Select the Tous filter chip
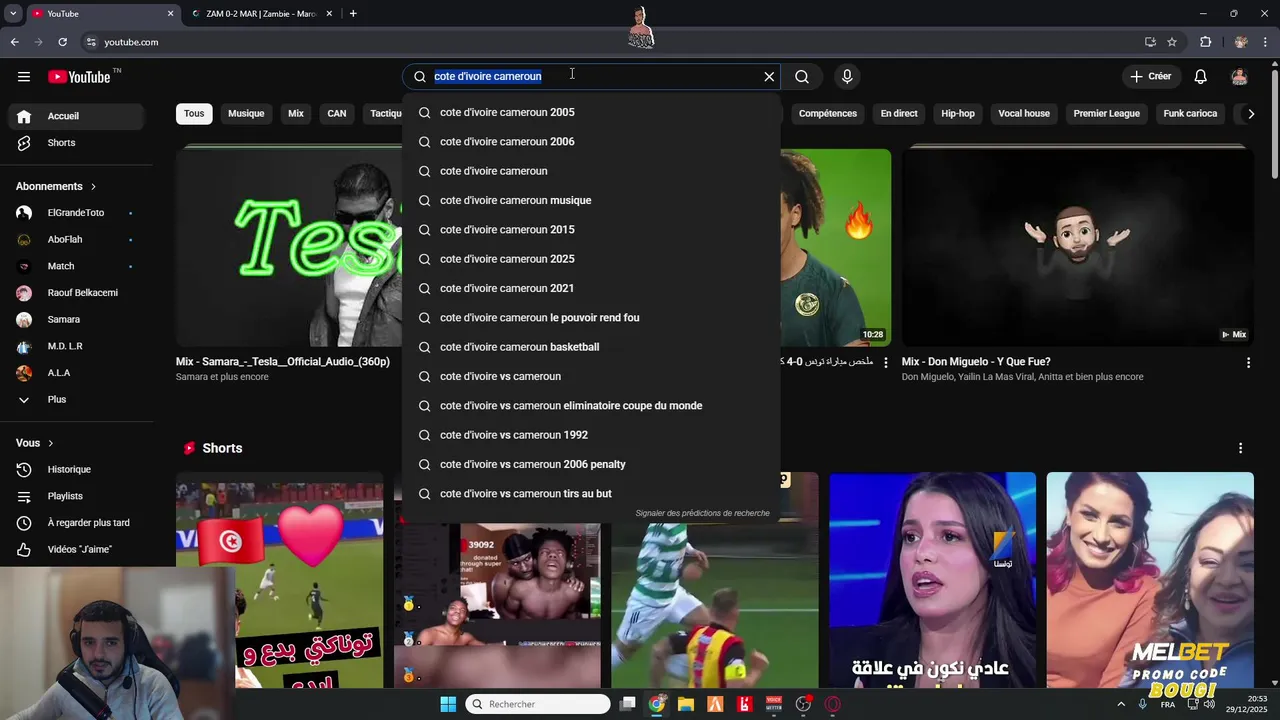The image size is (1280, 720). pos(194,114)
